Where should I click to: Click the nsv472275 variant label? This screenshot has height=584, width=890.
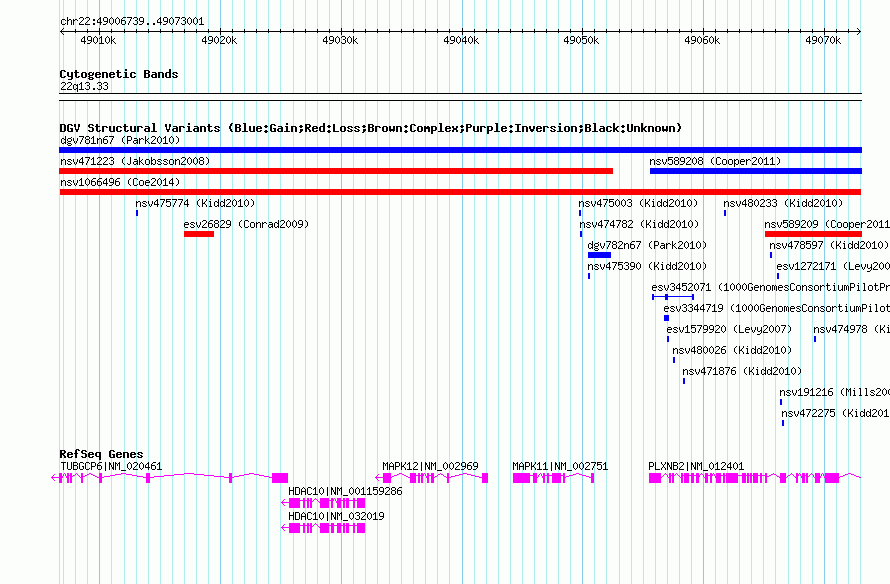(x=836, y=413)
